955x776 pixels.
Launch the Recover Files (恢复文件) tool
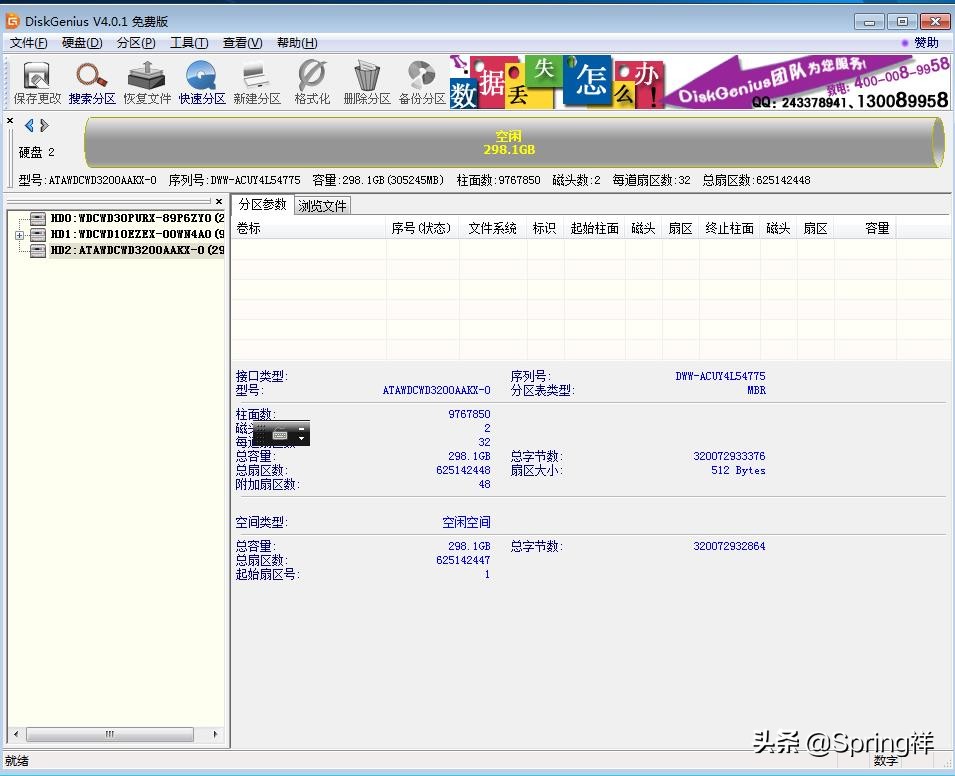pos(147,83)
